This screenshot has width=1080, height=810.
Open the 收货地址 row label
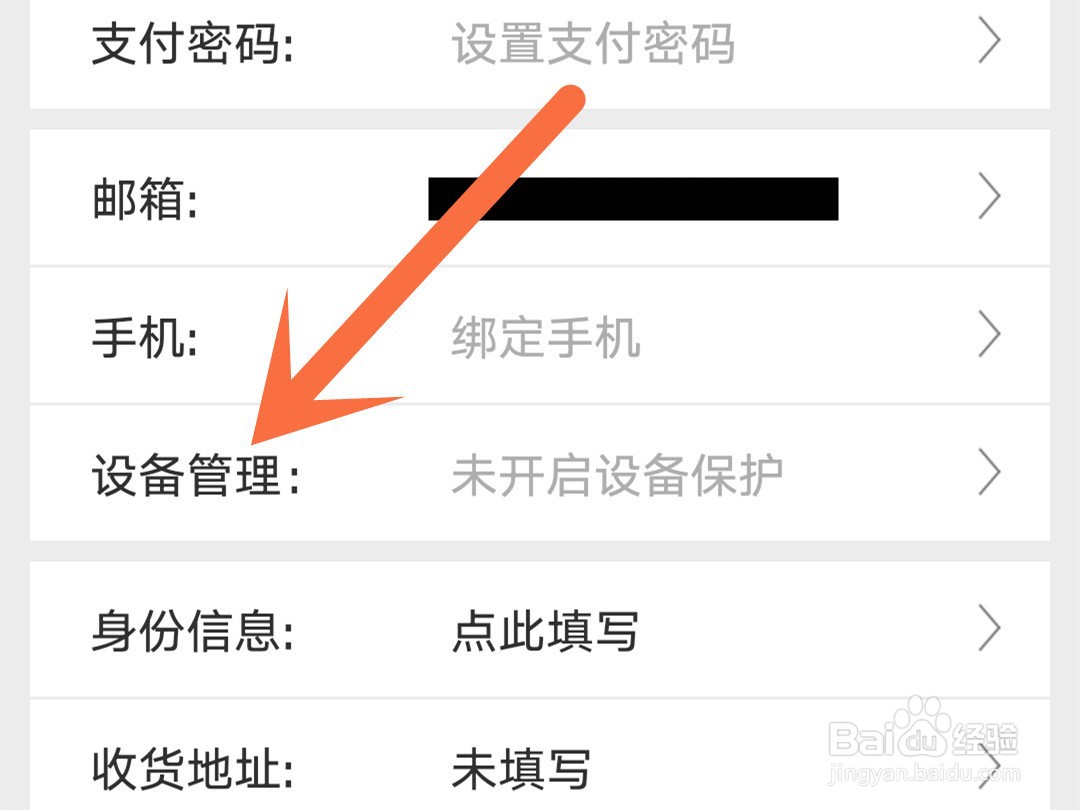point(194,769)
